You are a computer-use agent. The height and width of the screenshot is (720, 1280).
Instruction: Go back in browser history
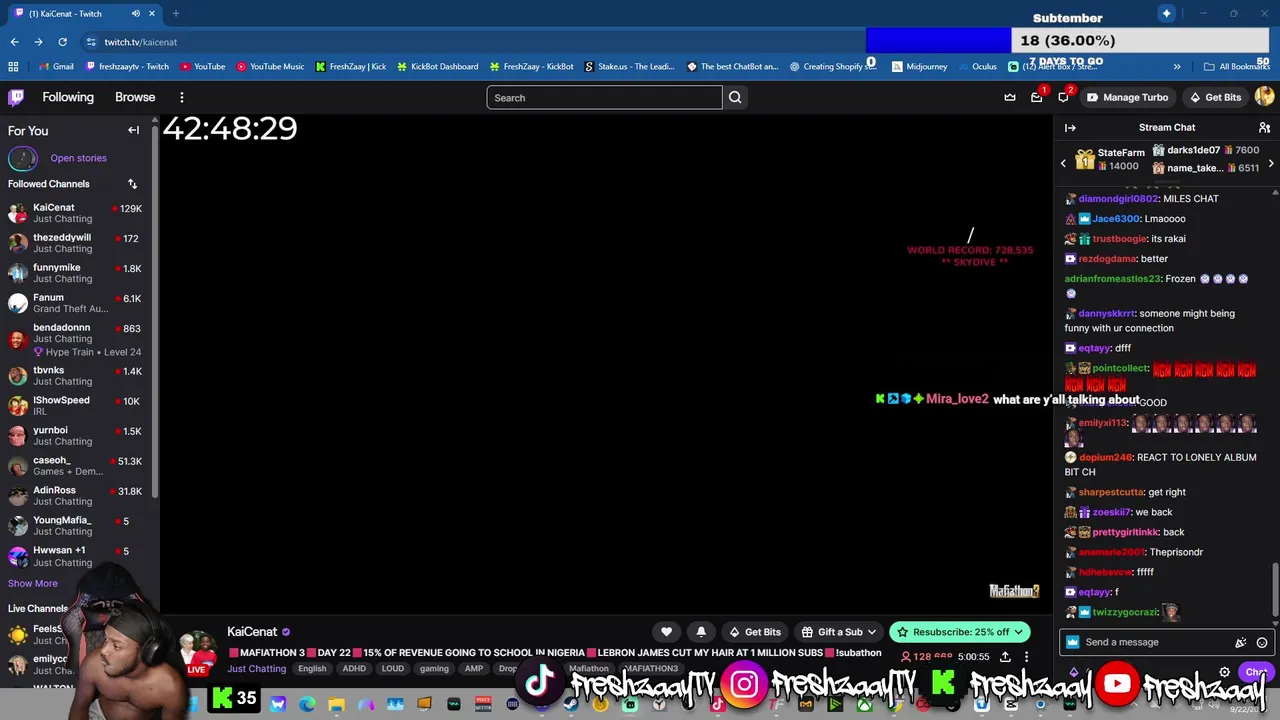pos(14,42)
